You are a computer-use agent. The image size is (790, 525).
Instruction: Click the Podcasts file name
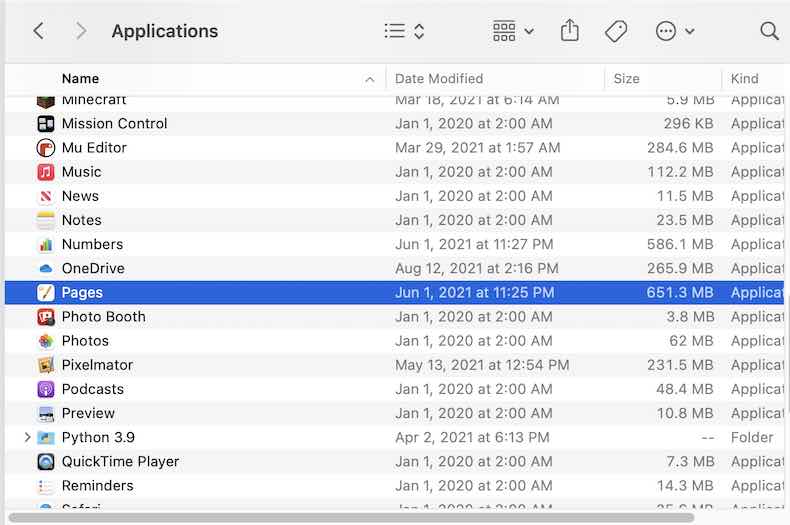92,389
